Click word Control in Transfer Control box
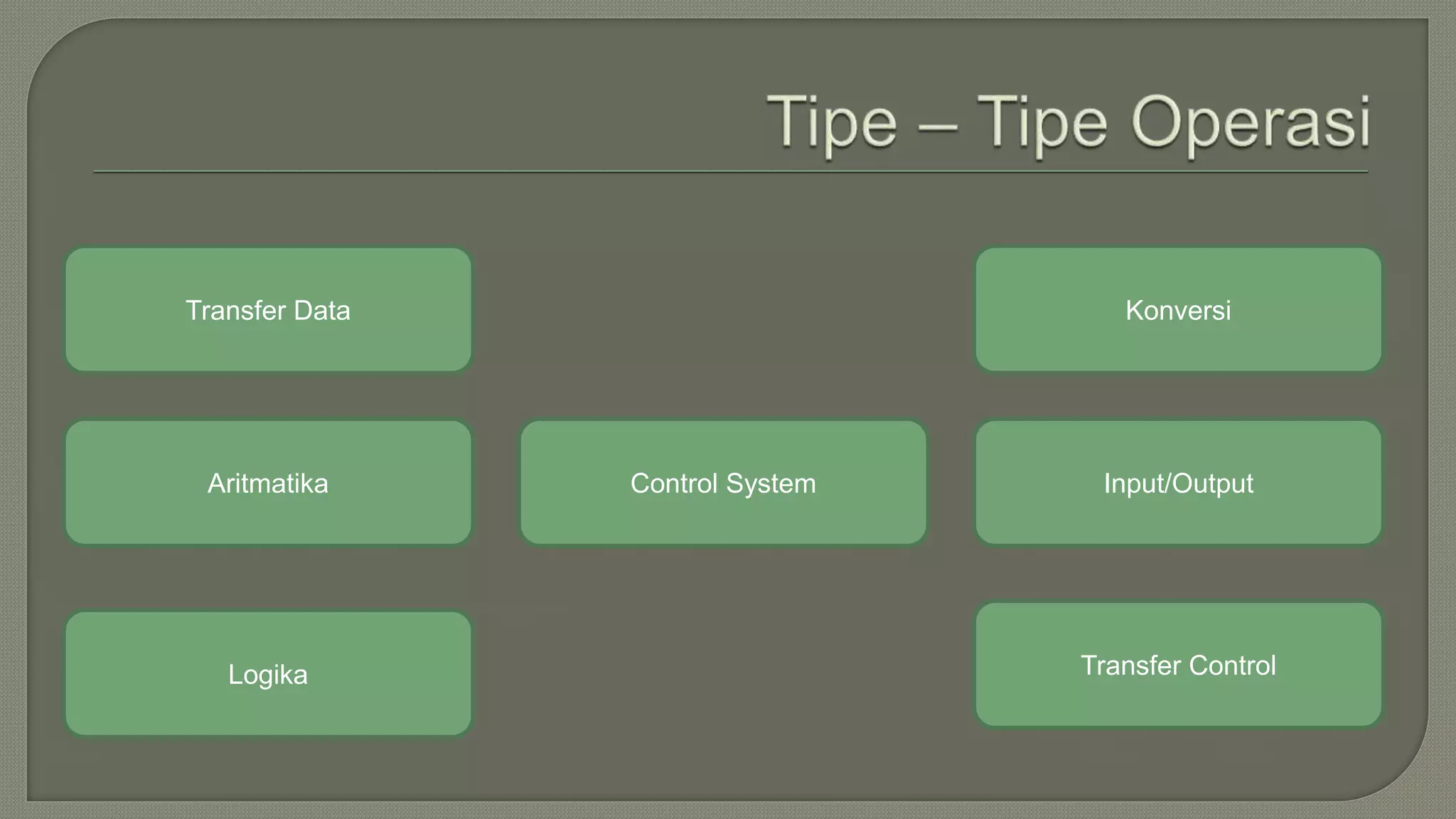Viewport: 1456px width, 819px height. [x=1232, y=665]
